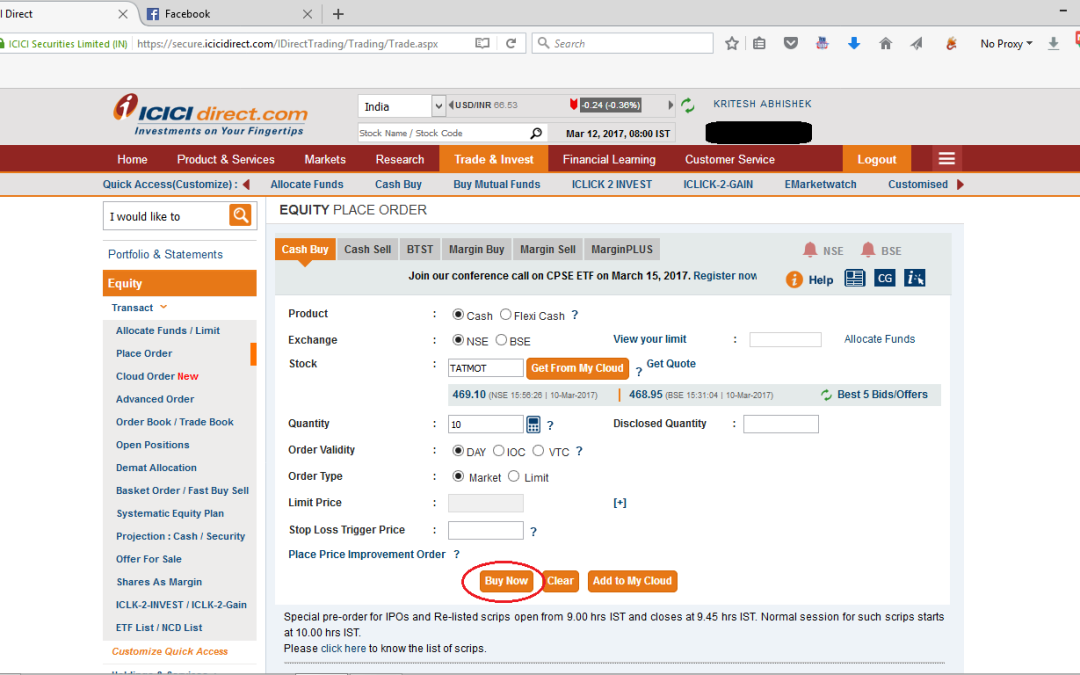
Task: Refresh the currency ticker with green arrows
Action: coord(687,105)
